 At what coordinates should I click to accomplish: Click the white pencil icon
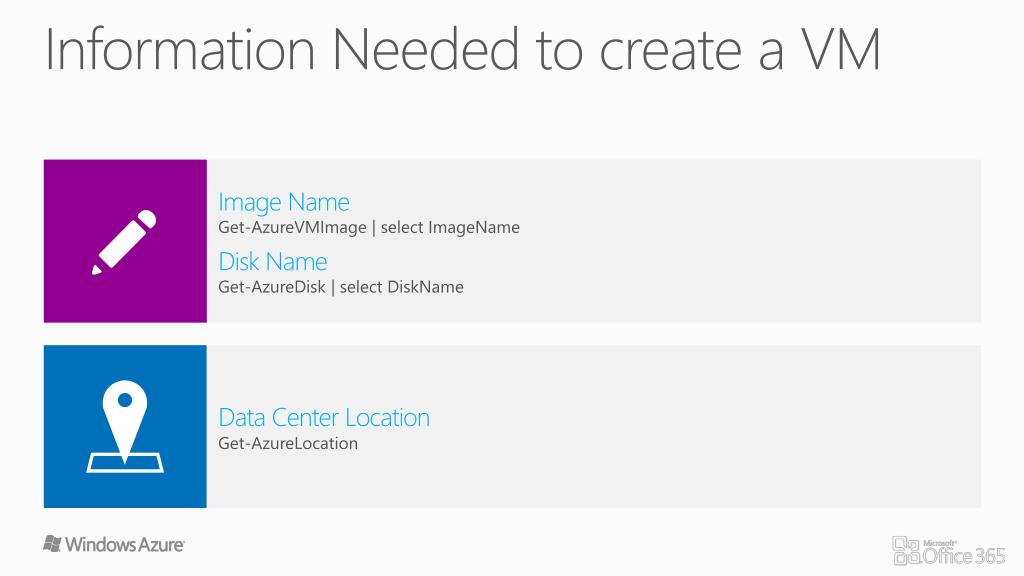124,242
